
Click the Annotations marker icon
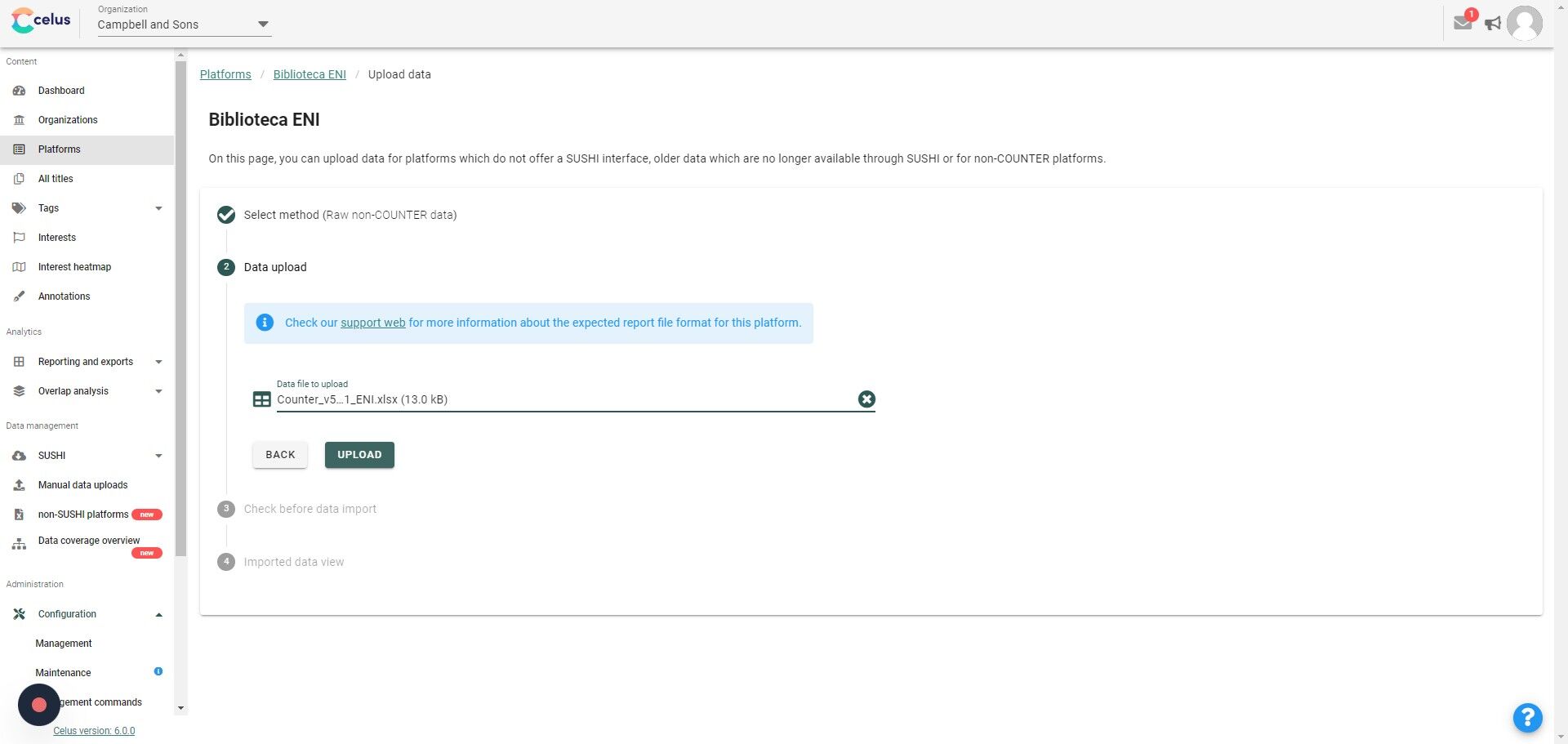(x=20, y=296)
